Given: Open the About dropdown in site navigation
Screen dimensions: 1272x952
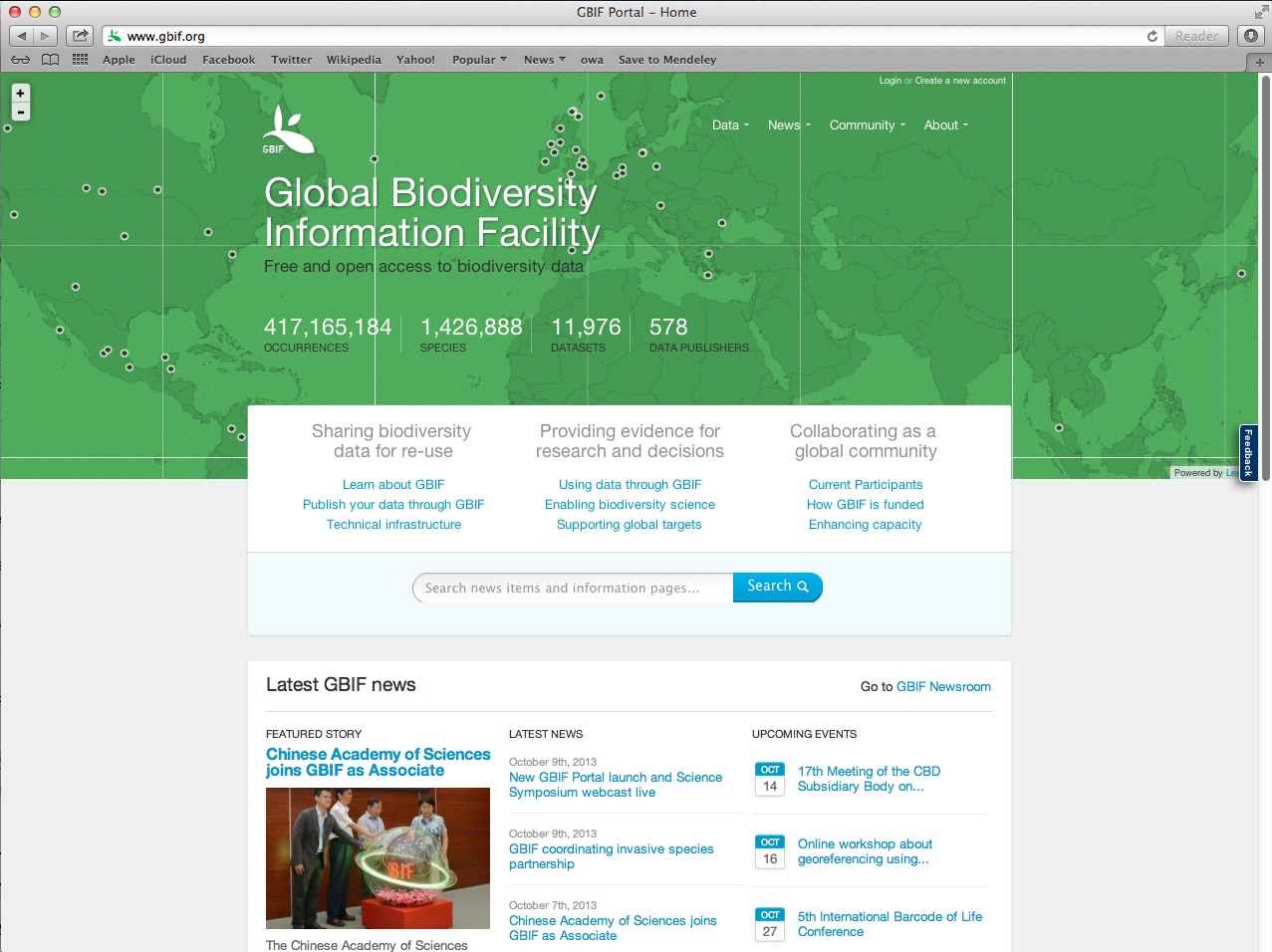Looking at the screenshot, I should click(x=945, y=125).
